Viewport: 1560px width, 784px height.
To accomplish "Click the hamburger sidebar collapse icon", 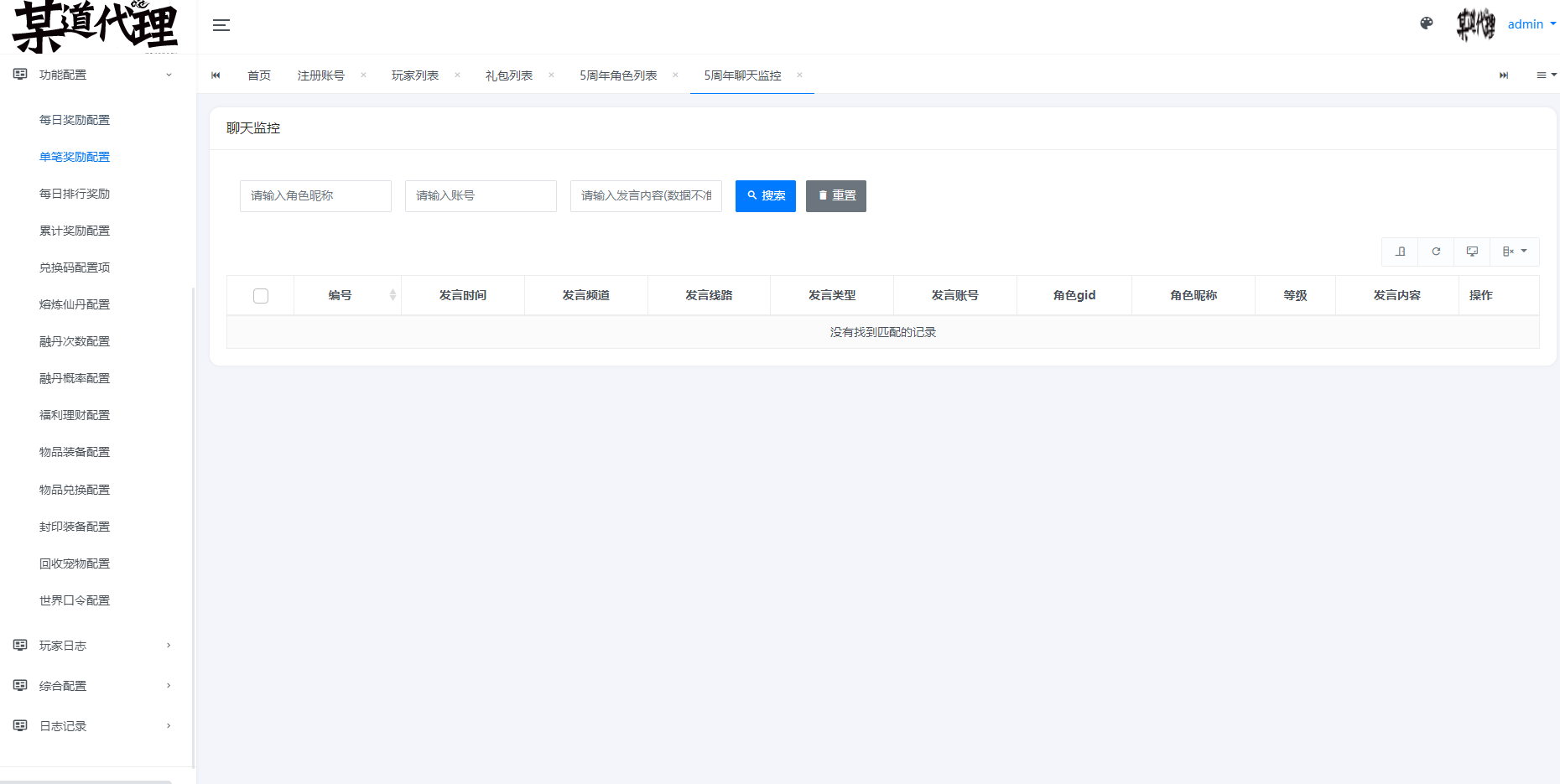I will click(221, 25).
